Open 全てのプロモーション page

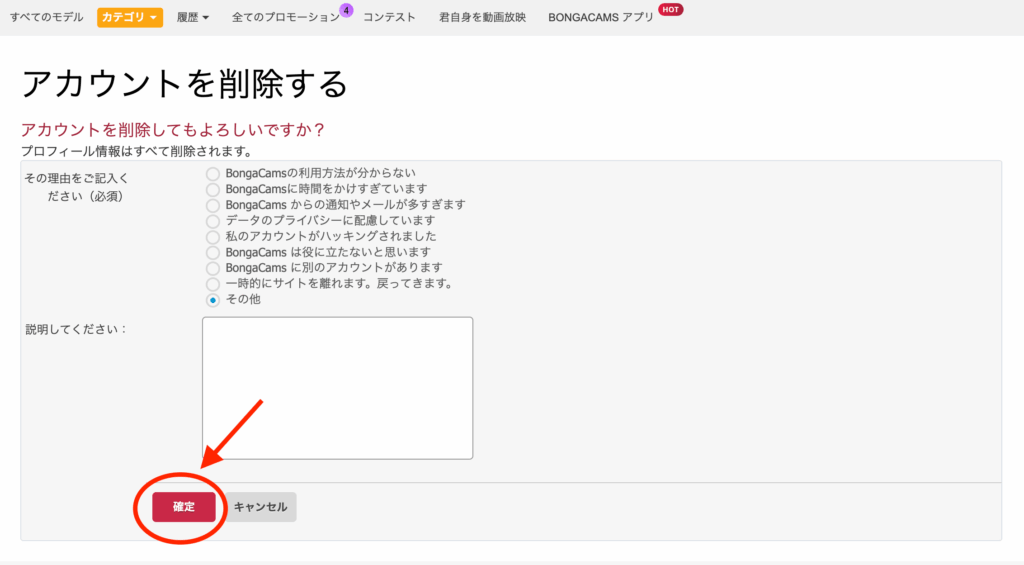pos(285,18)
